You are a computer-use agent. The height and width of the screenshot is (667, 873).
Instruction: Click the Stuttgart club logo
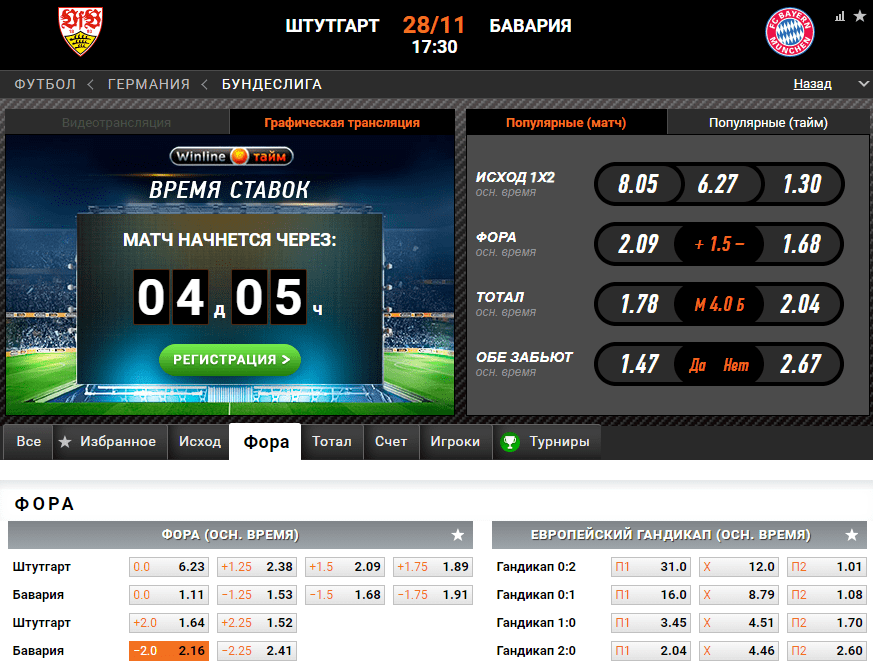coord(80,31)
